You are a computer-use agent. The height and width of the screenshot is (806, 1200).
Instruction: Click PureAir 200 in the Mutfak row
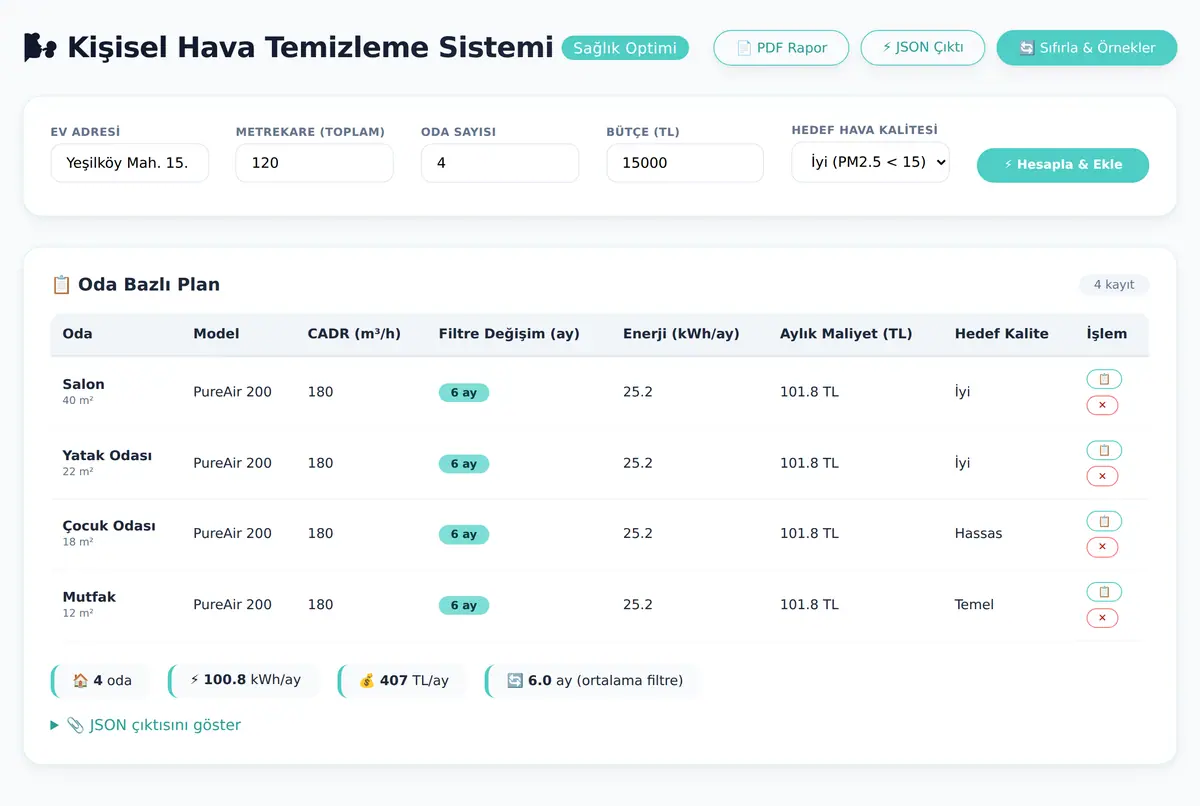pyautogui.click(x=232, y=605)
